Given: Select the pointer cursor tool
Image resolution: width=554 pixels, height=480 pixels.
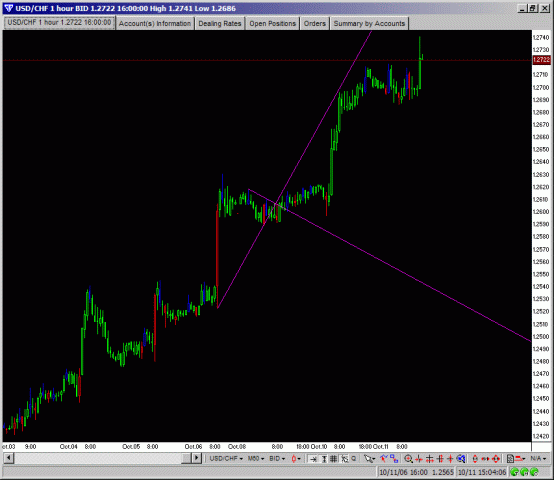Looking at the screenshot, I should [x=370, y=459].
